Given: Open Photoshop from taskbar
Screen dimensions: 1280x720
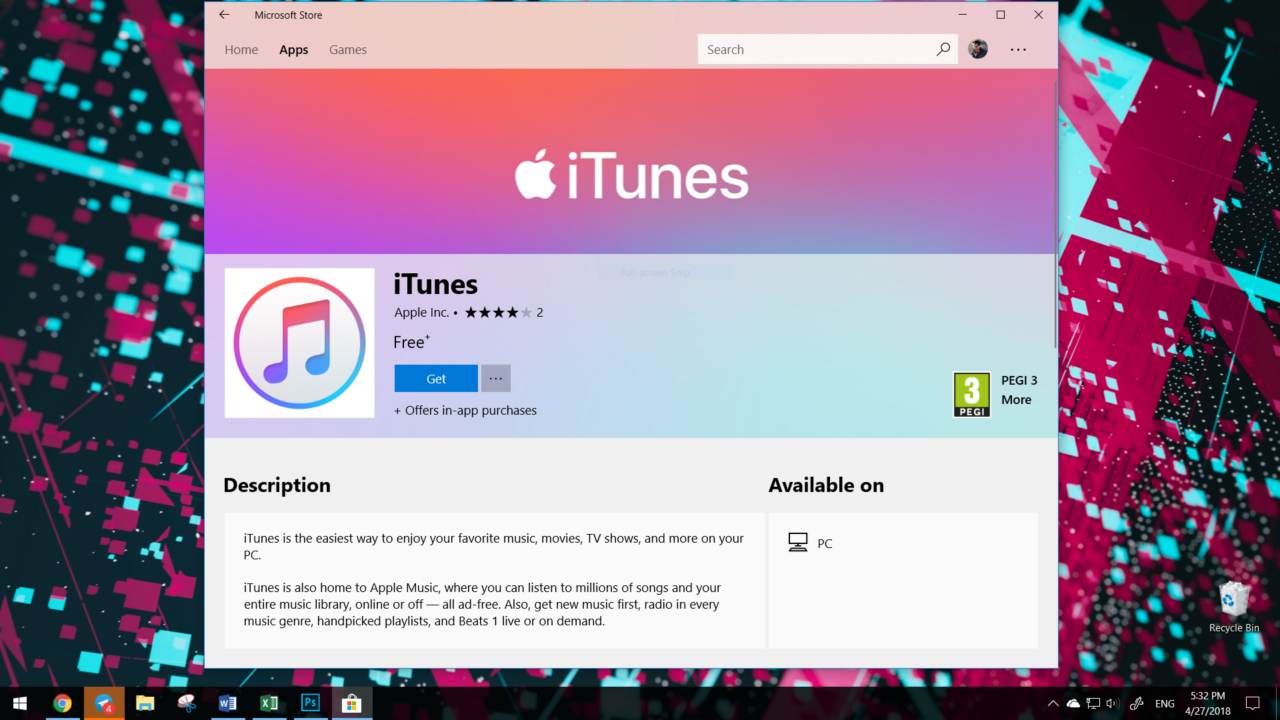Looking at the screenshot, I should [x=310, y=703].
